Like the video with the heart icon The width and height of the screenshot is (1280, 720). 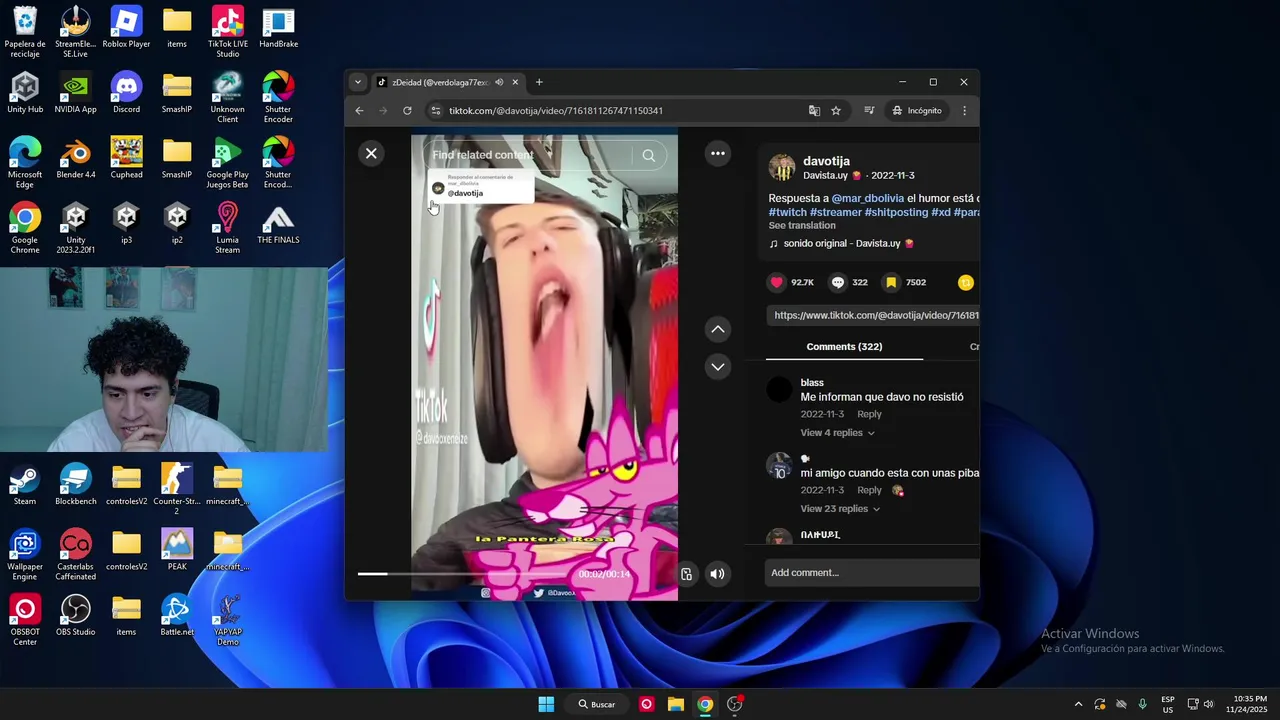click(777, 282)
